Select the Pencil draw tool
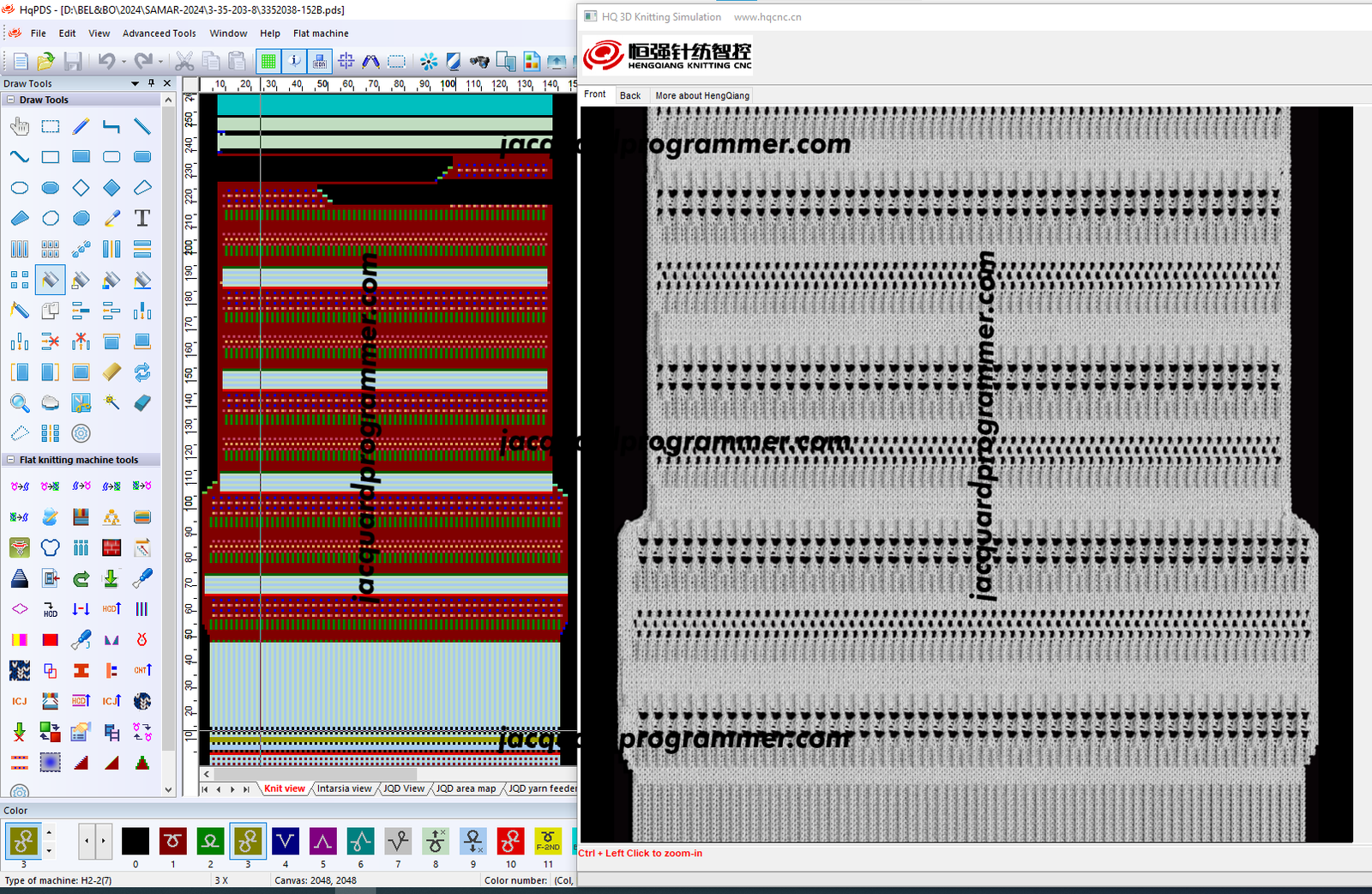 point(81,127)
